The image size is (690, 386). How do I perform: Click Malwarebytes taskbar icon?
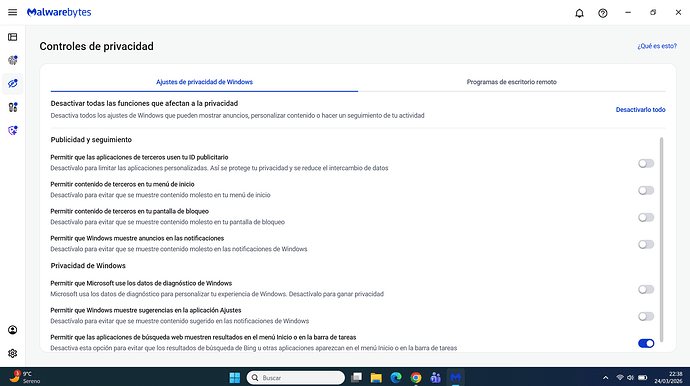pos(455,377)
